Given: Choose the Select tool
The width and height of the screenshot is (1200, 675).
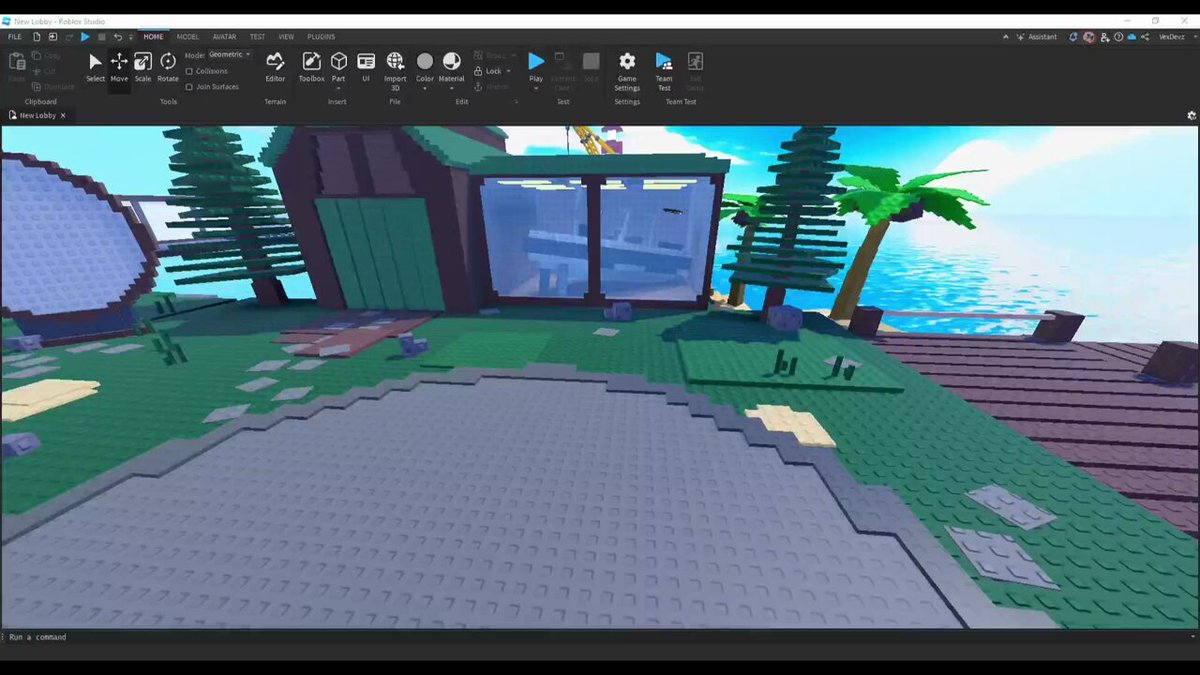Looking at the screenshot, I should [x=95, y=67].
